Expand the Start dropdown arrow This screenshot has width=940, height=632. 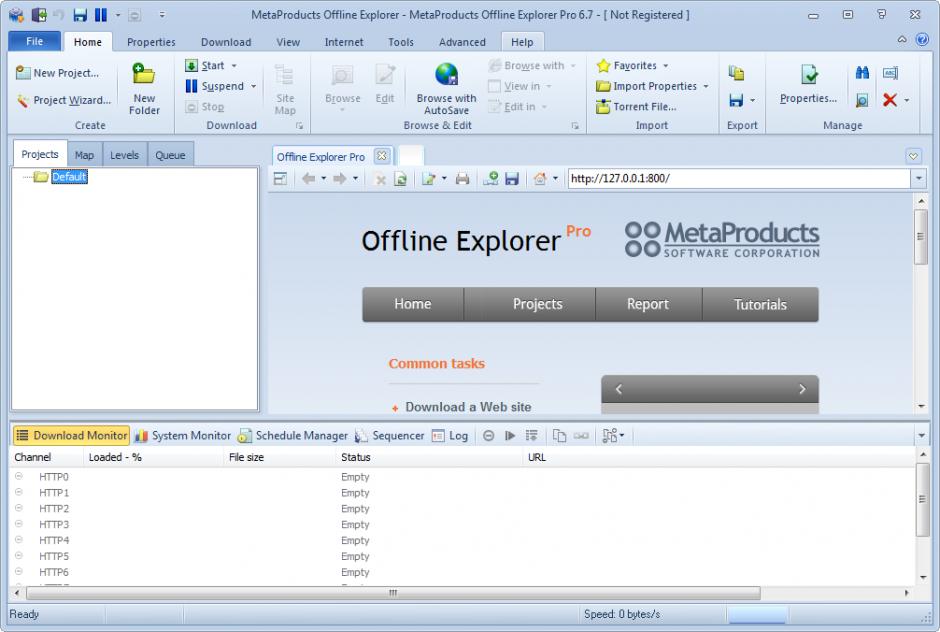[234, 66]
